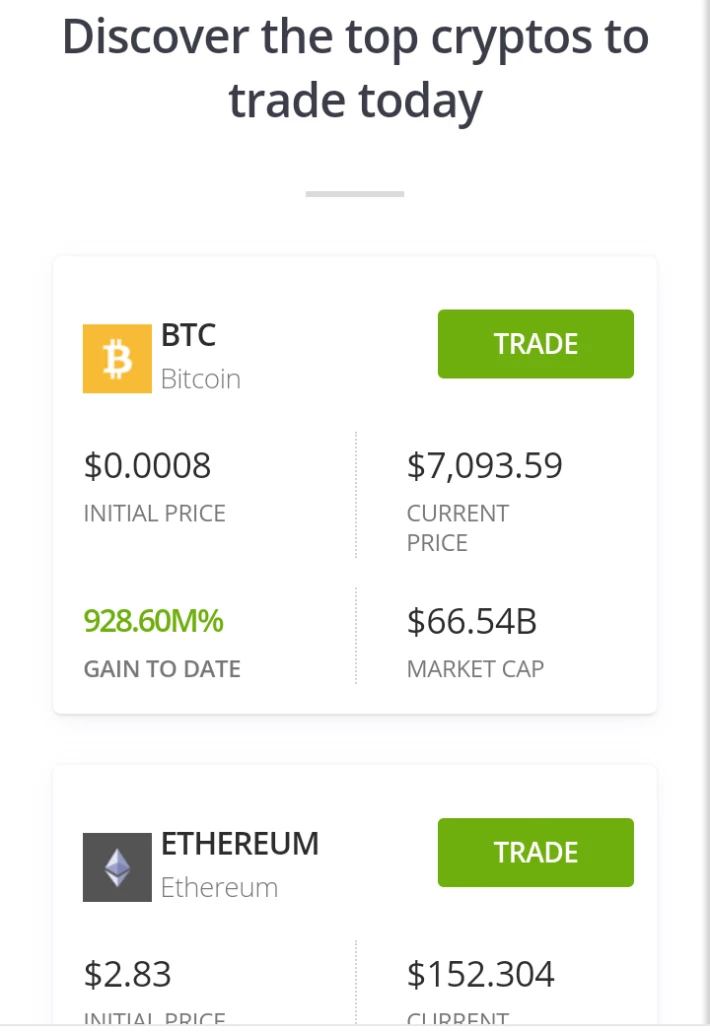Viewport: 710px width, 1033px height.
Task: Click the $2.83 Ethereum initial price
Action: click(x=127, y=974)
